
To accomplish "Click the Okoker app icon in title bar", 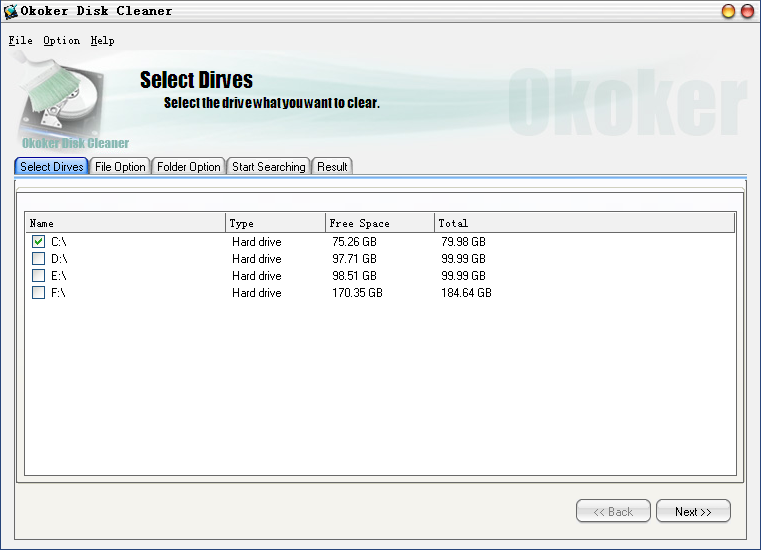I will tap(11, 11).
